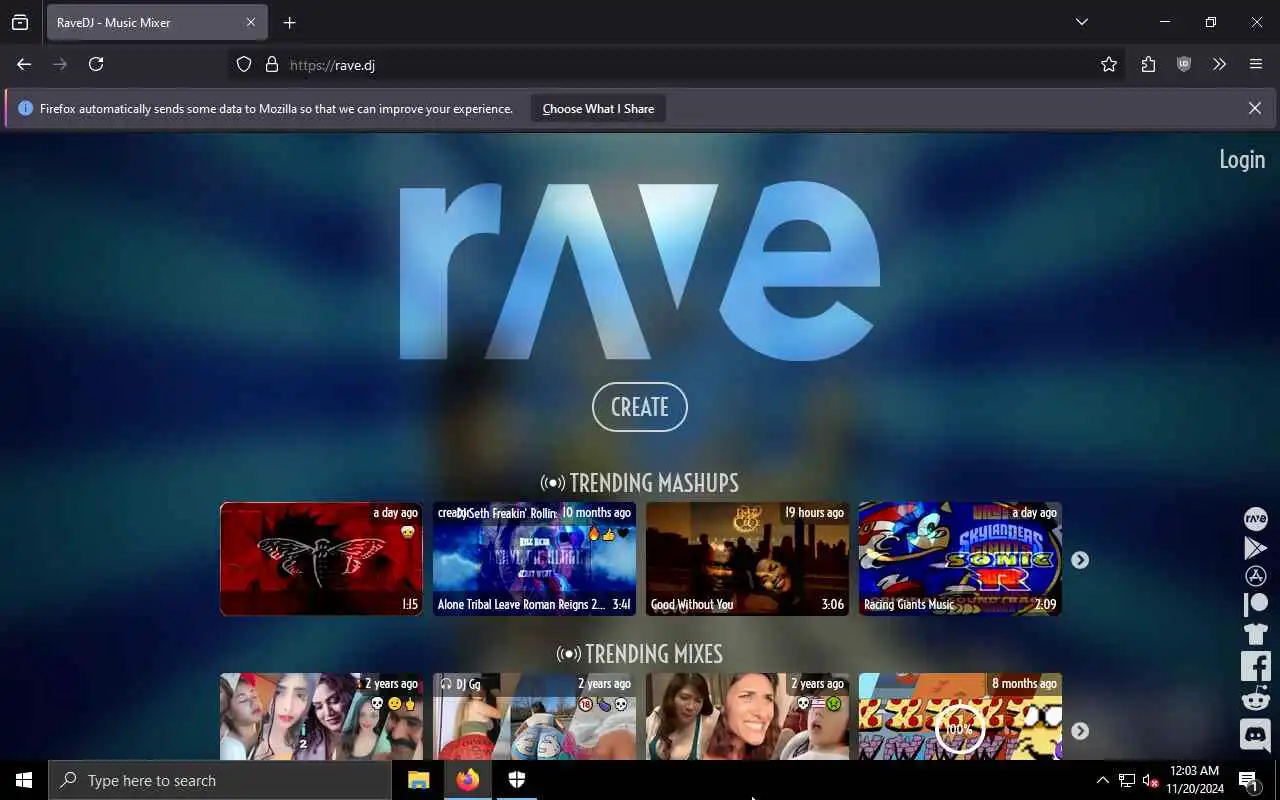Open the 12:03 AM clock and date
1280x800 pixels.
tap(1194, 780)
